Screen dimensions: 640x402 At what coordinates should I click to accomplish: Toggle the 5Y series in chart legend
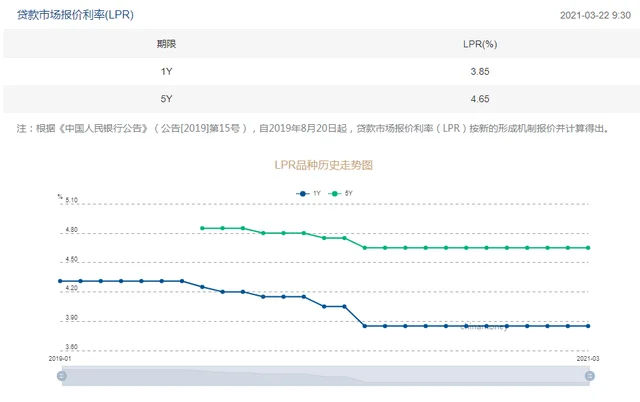click(x=340, y=193)
